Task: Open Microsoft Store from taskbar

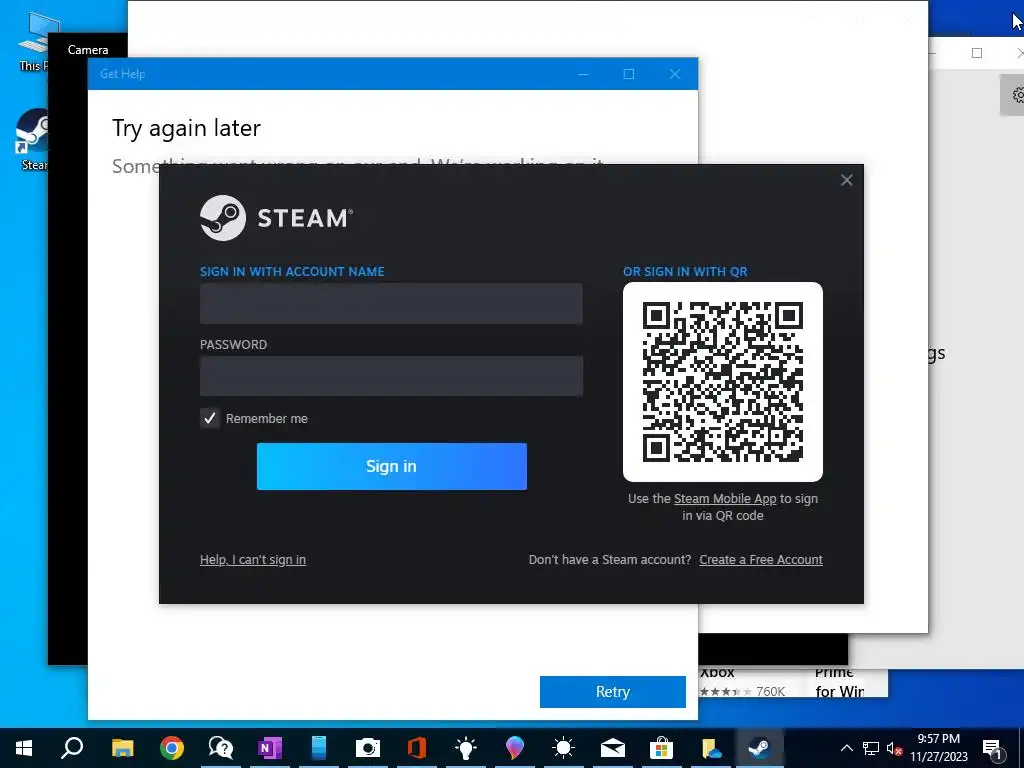Action: (x=662, y=748)
